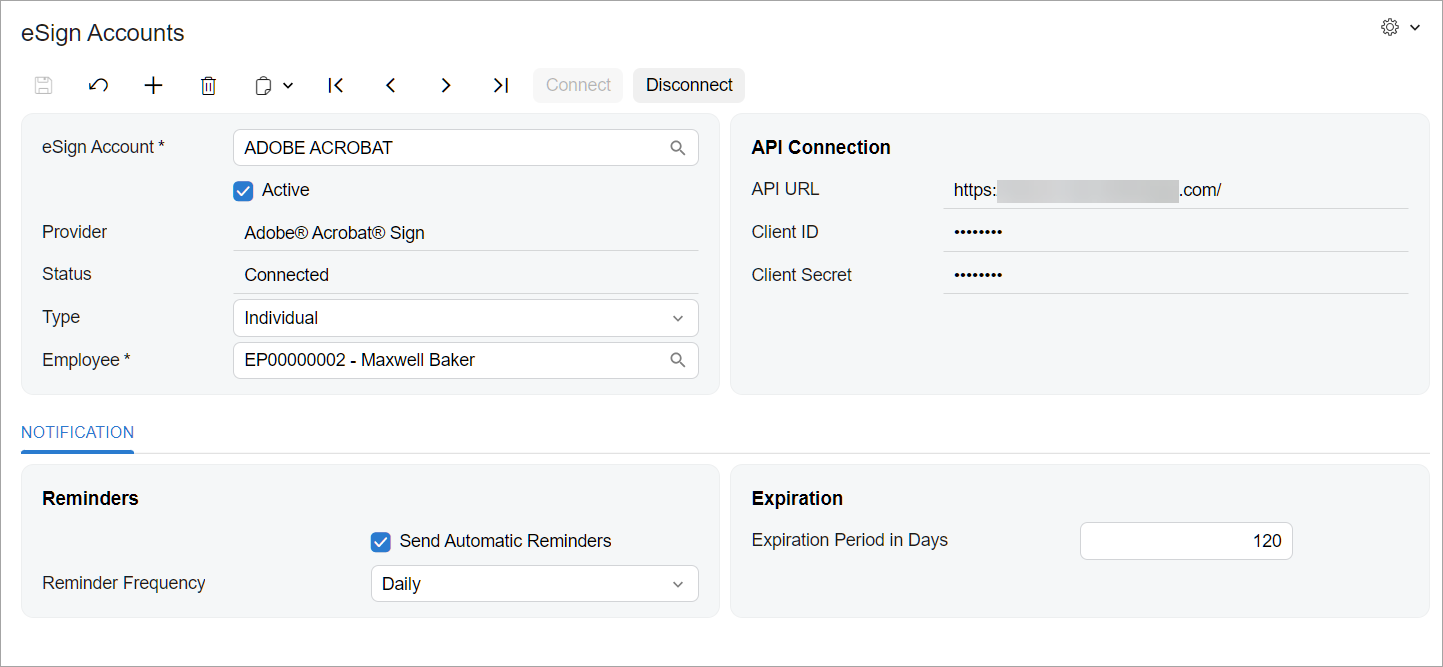Go to previous record
The height and width of the screenshot is (667, 1443).
pos(391,85)
